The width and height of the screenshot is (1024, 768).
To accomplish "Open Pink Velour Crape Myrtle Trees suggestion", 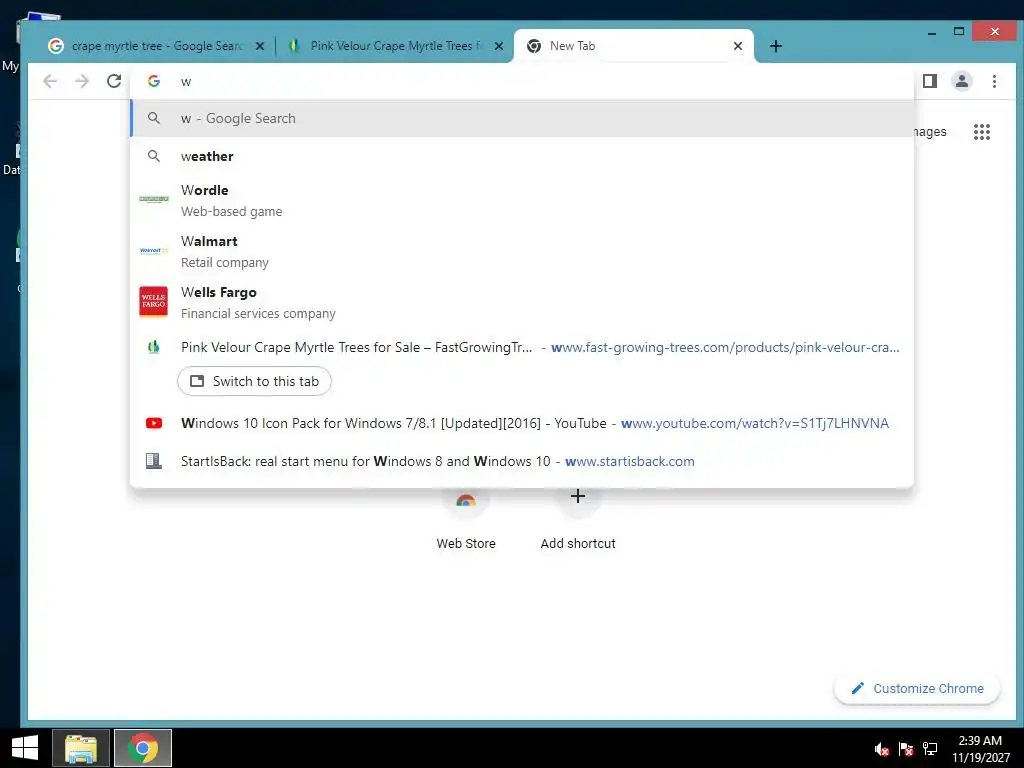I will click(x=522, y=347).
